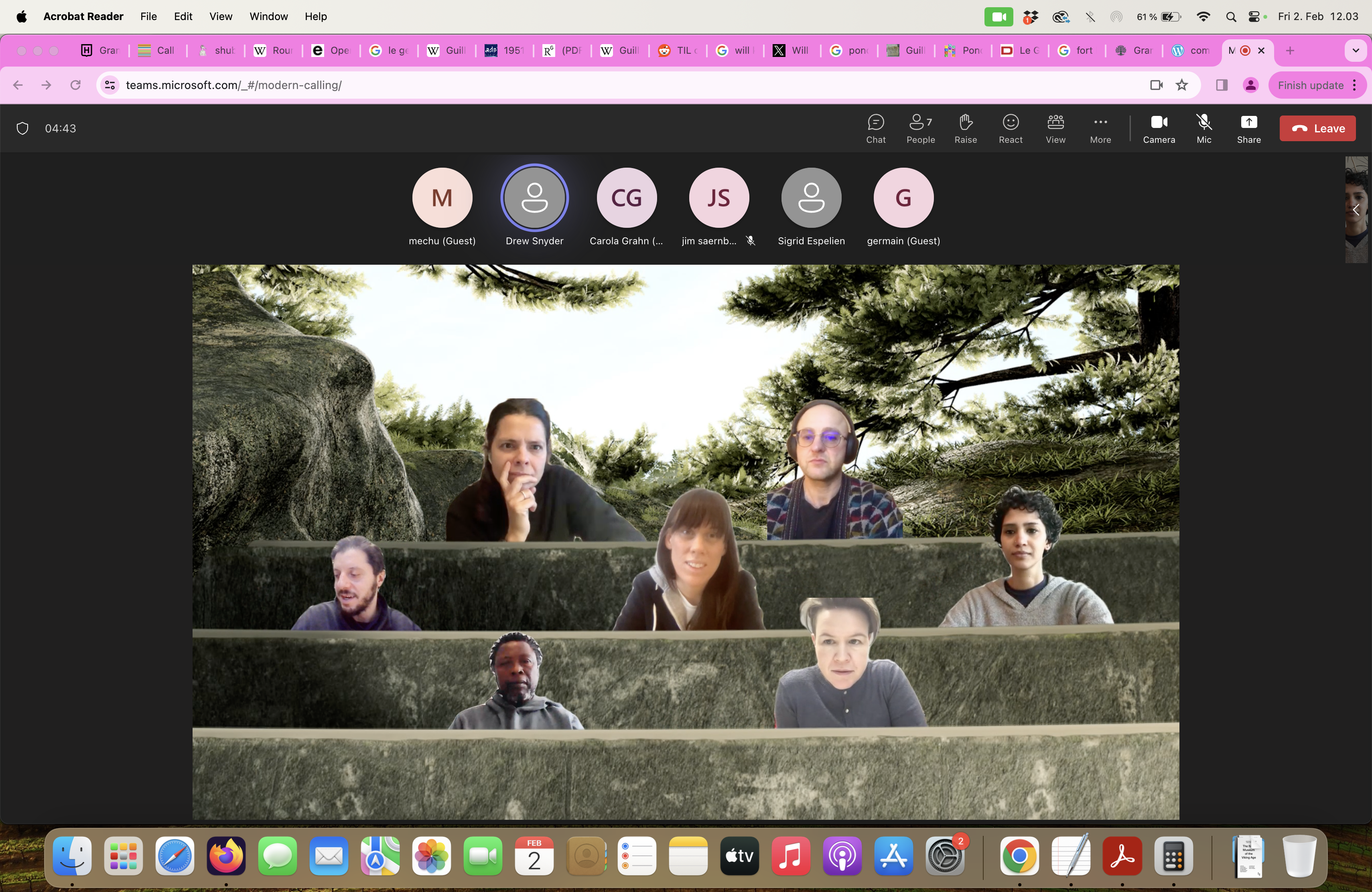Image resolution: width=1372 pixels, height=892 pixels.
Task: Open the Window menu in menu bar
Action: click(269, 17)
